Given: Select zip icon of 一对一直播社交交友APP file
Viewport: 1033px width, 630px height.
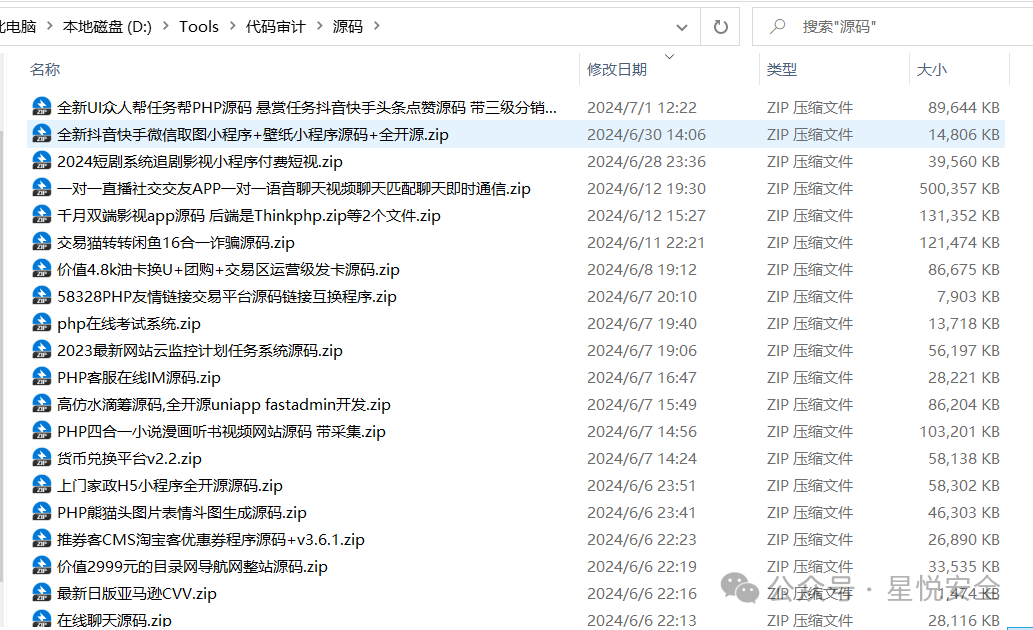Looking at the screenshot, I should coord(42,188).
